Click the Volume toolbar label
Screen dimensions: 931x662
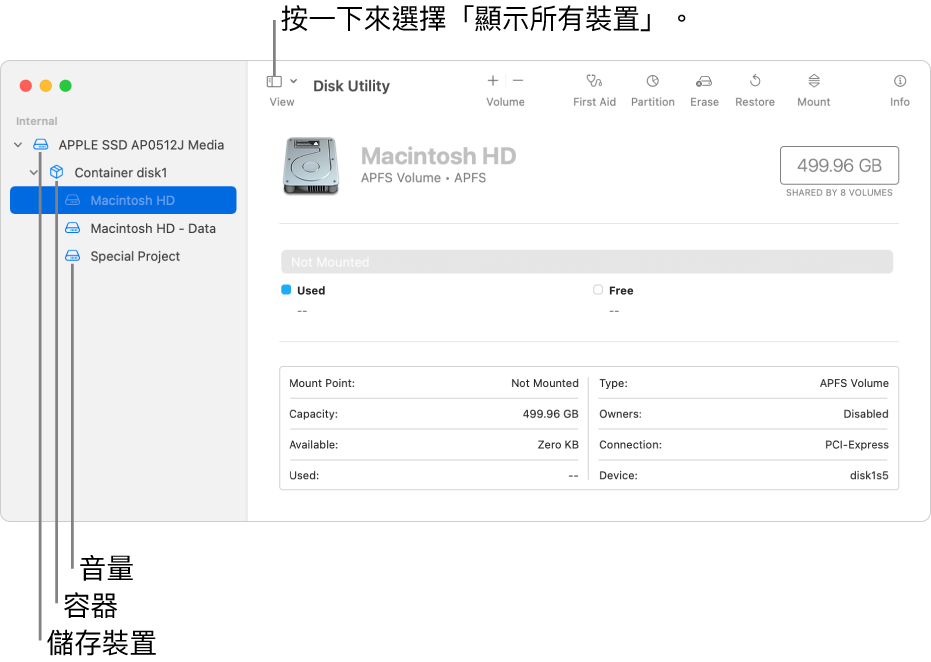(x=505, y=102)
